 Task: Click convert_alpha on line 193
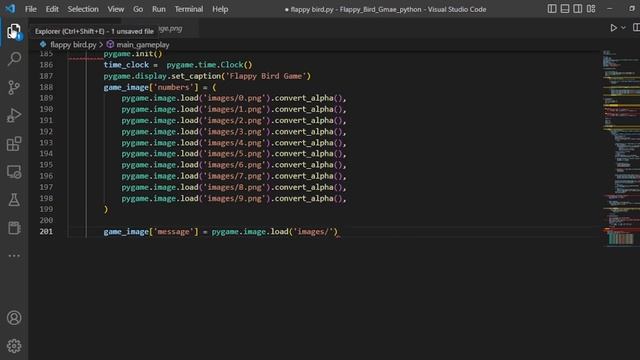pyautogui.click(x=304, y=142)
